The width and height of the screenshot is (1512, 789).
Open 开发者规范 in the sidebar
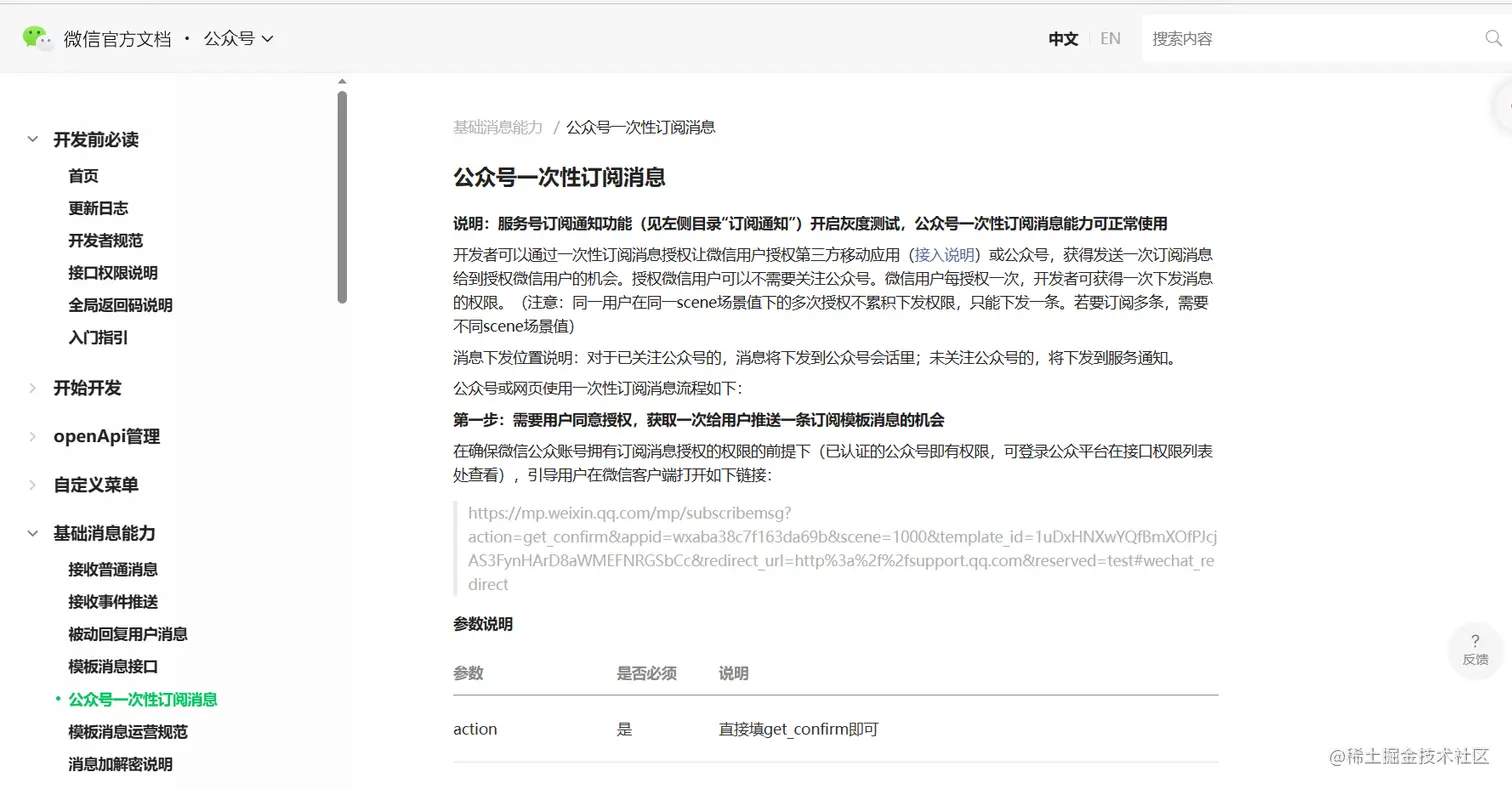[x=106, y=240]
